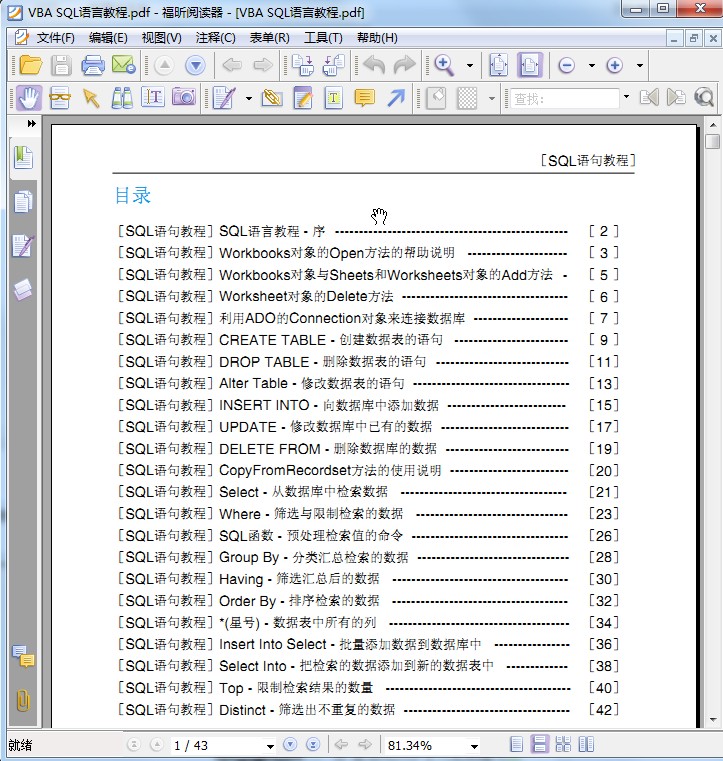The width and height of the screenshot is (723, 761).
Task: Click the Undo arrow icon
Action: pyautogui.click(x=374, y=65)
